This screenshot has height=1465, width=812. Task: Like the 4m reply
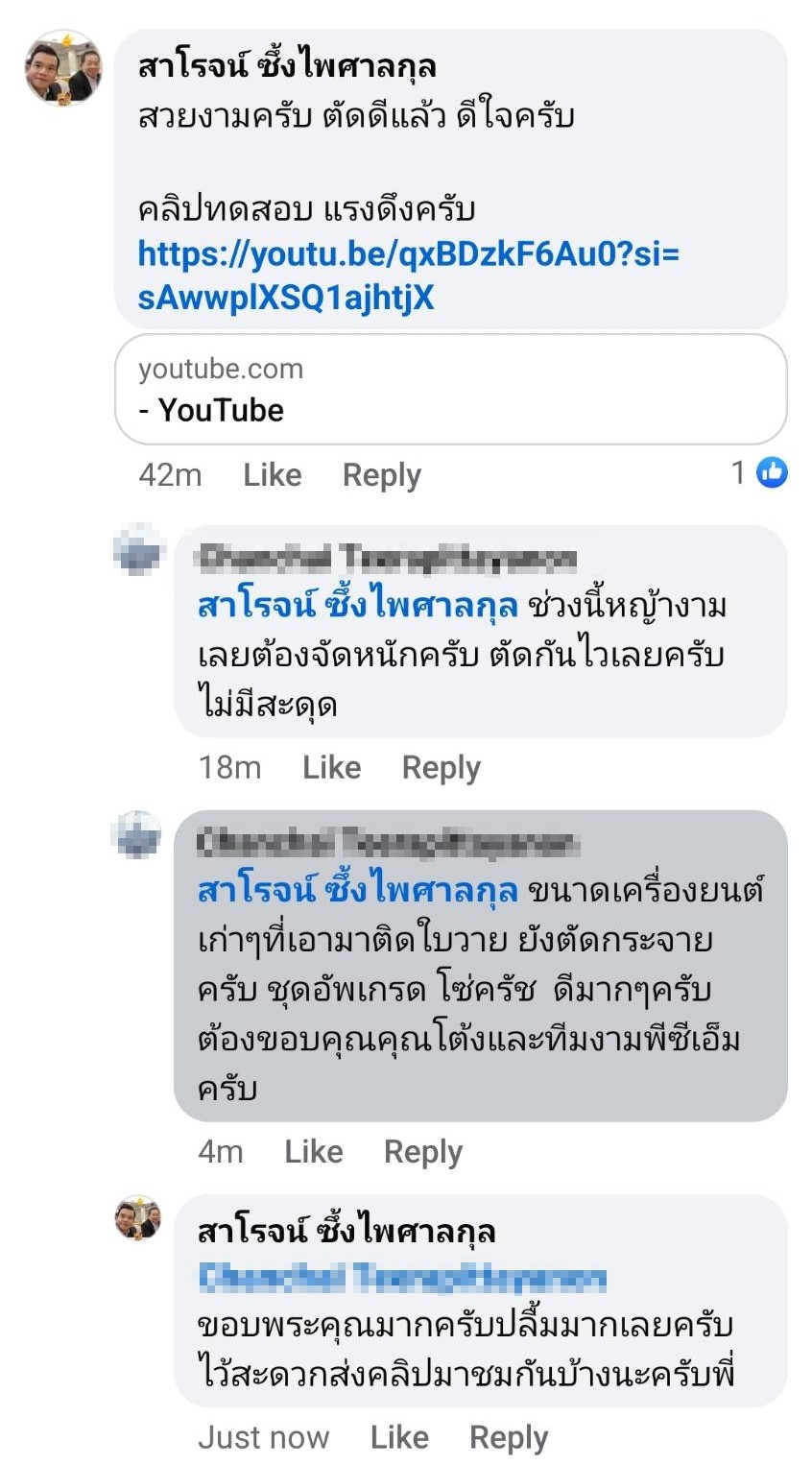point(313,1152)
